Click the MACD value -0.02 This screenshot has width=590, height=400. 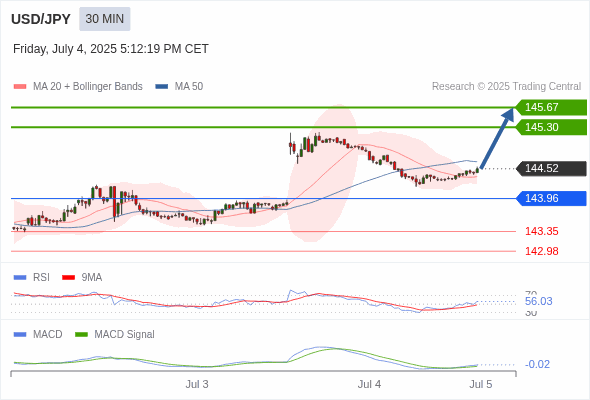[x=537, y=364]
